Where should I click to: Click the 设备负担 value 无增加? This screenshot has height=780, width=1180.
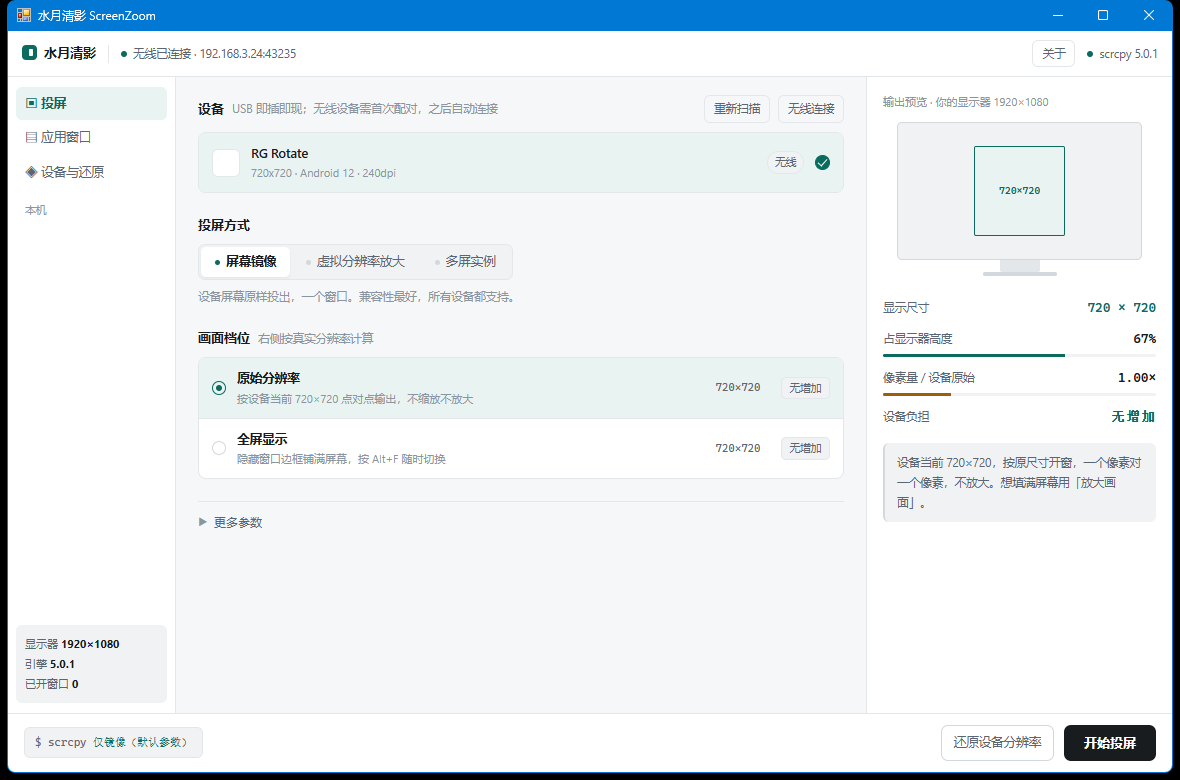(x=1133, y=416)
